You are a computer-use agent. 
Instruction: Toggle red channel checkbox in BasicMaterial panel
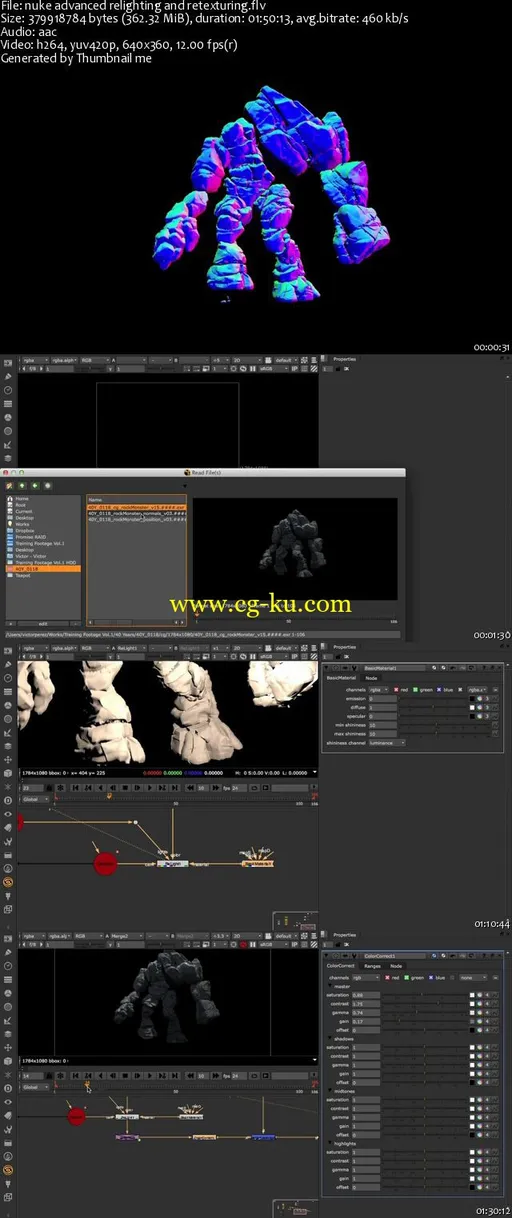point(396,689)
